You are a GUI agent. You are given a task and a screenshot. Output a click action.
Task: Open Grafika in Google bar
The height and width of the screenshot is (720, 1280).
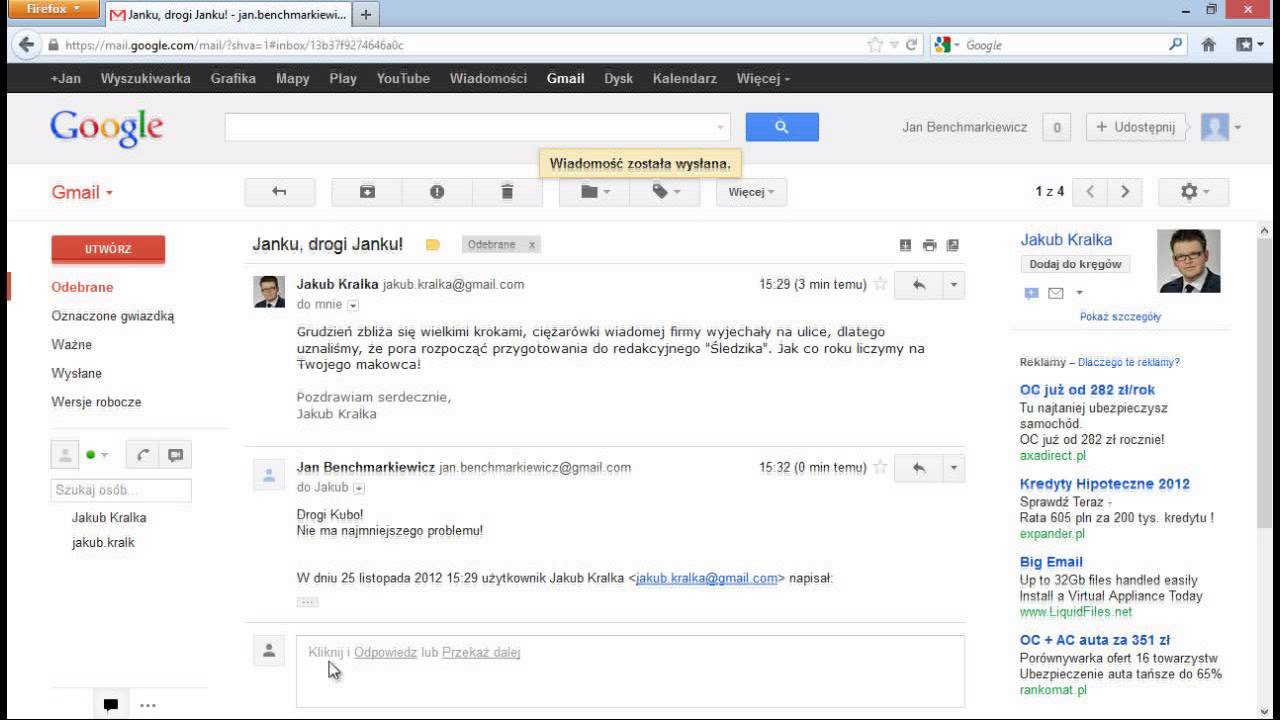tap(233, 78)
